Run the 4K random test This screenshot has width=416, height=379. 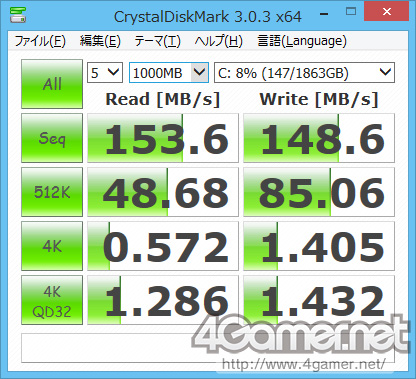(52, 246)
